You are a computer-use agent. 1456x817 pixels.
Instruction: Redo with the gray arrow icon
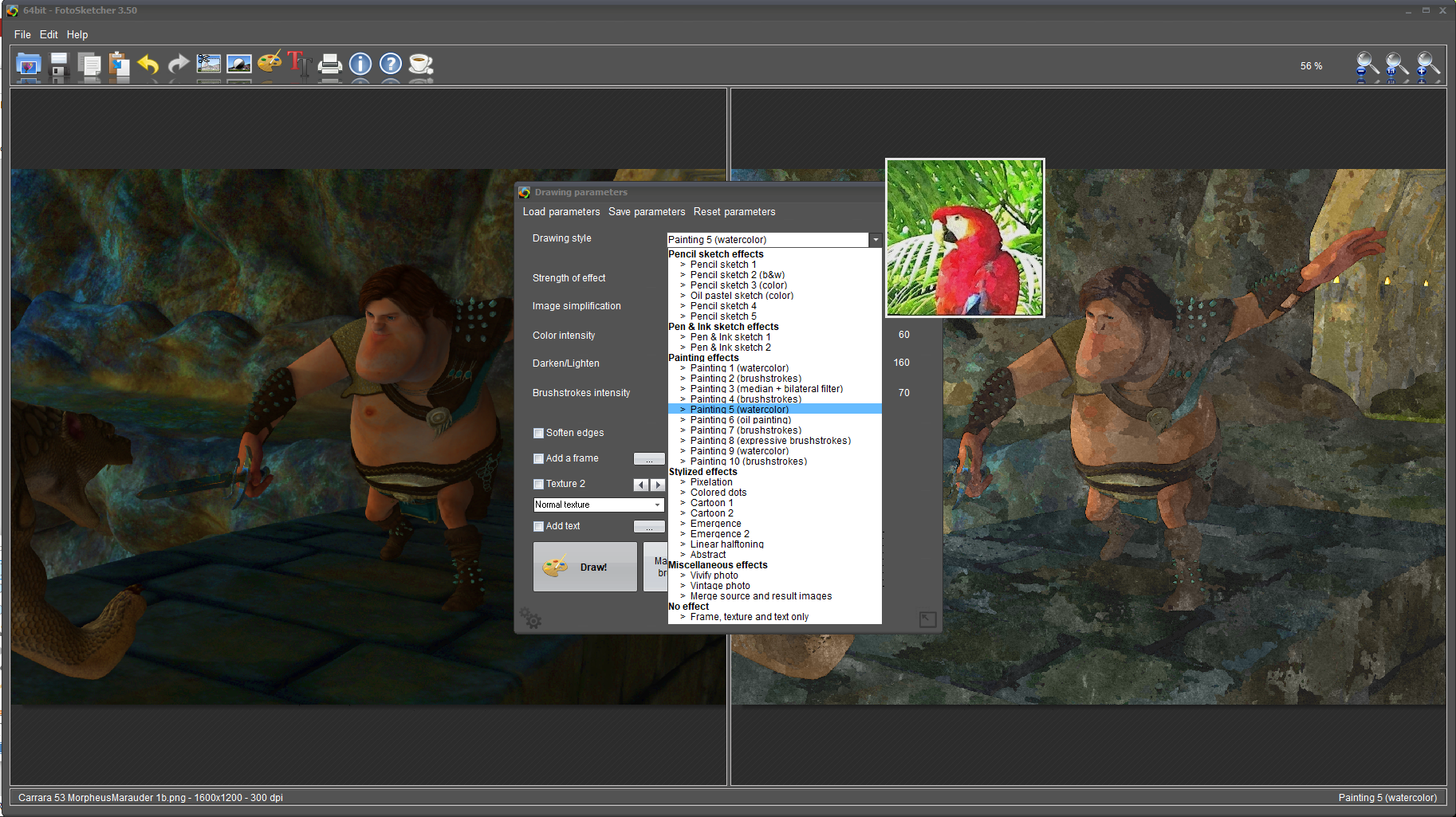click(179, 65)
